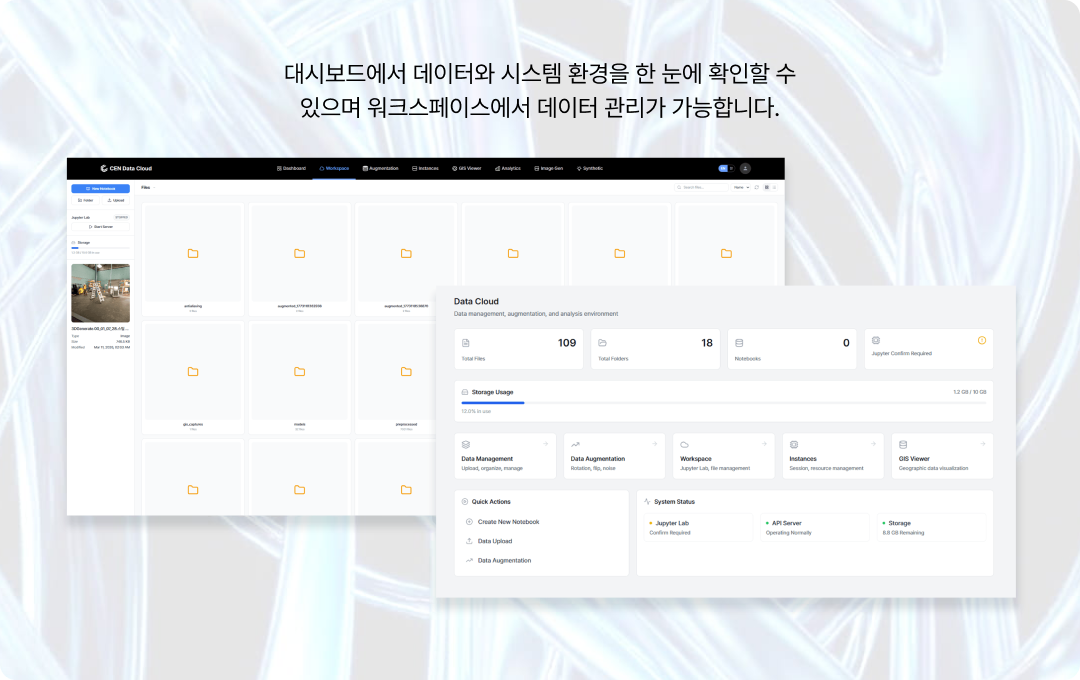The image size is (1080, 680).
Task: Switch to grid view layout
Action: (x=766, y=187)
